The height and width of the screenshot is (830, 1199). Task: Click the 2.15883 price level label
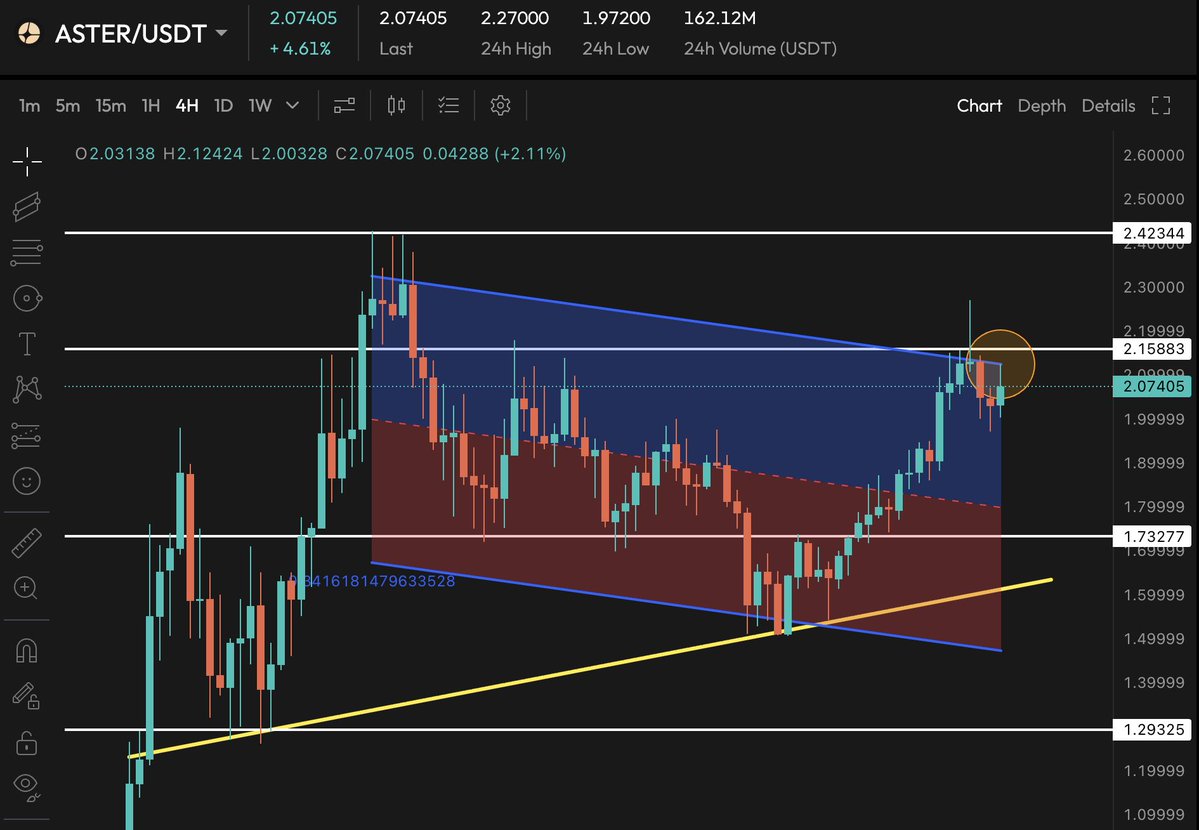coord(1152,349)
